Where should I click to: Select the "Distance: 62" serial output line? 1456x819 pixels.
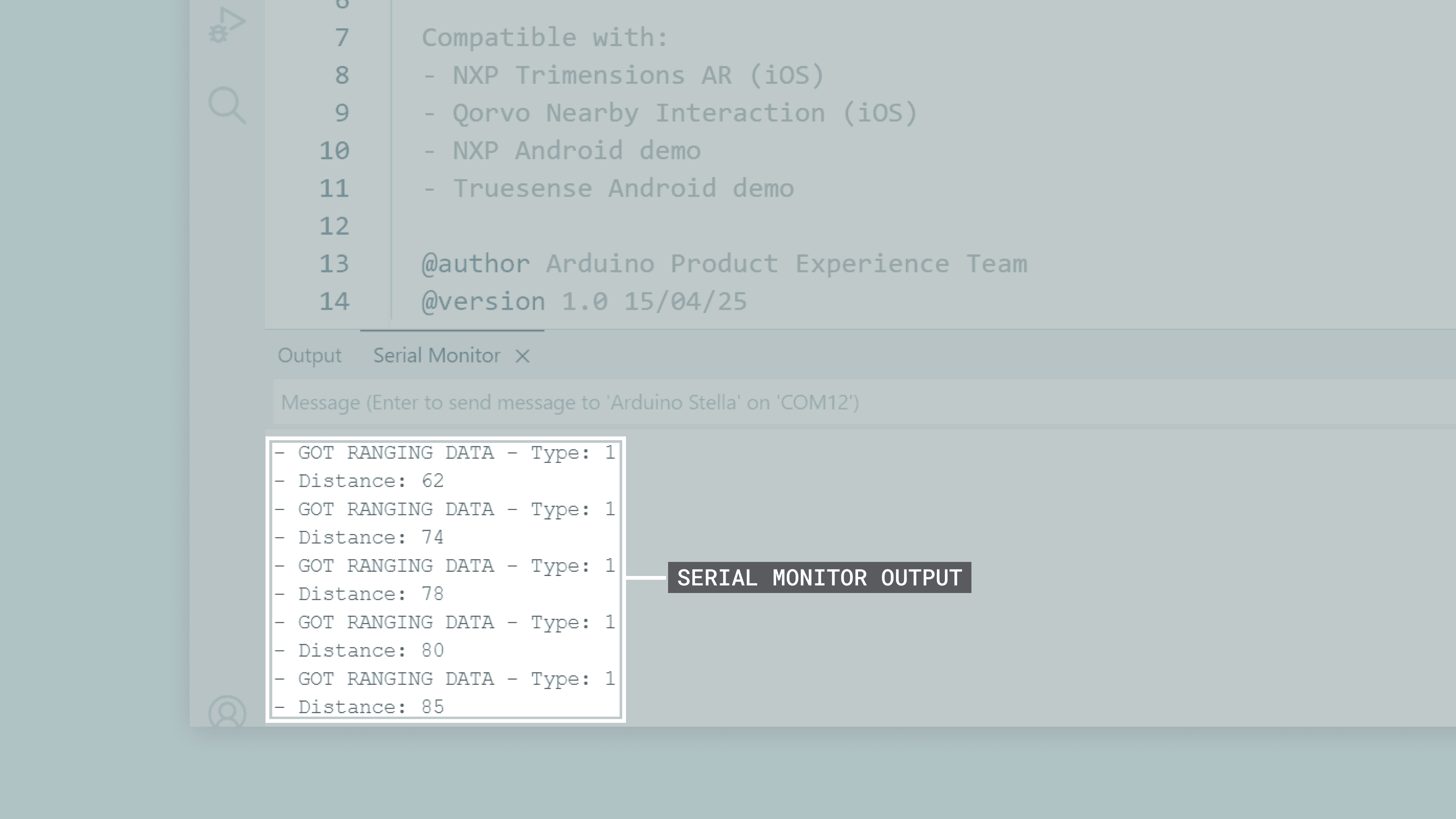[371, 481]
